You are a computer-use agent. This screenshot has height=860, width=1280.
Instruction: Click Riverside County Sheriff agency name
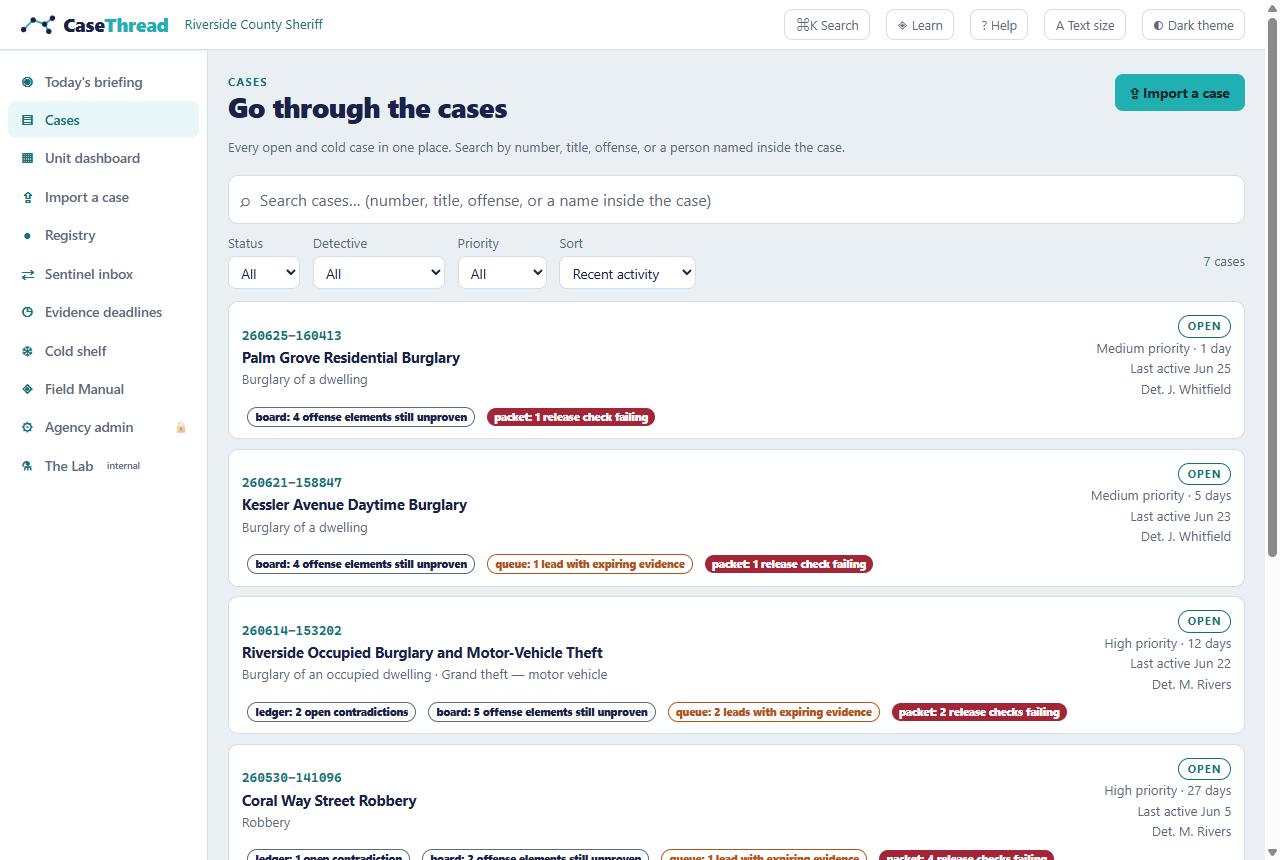254,24
